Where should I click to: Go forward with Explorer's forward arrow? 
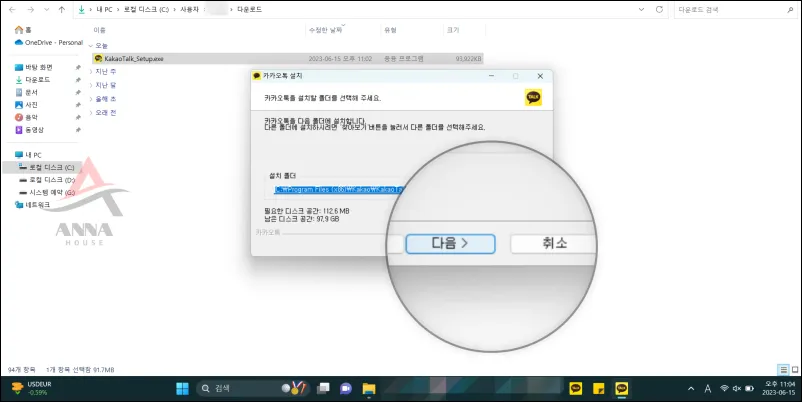pyautogui.click(x=30, y=10)
